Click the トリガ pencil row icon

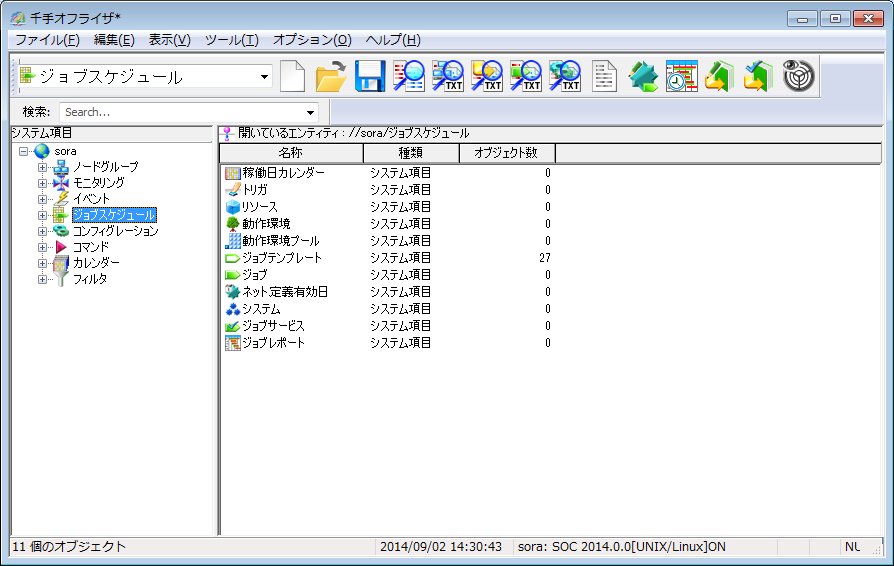233,190
